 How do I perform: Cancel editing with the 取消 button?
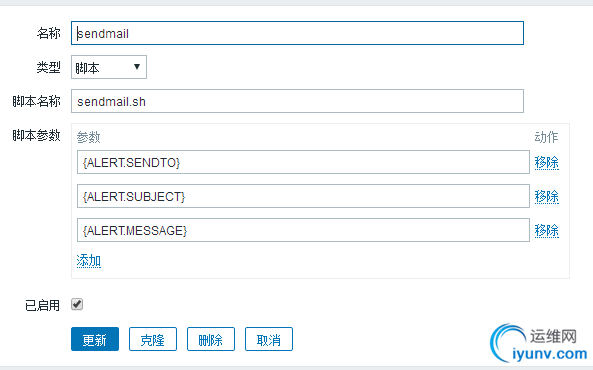tap(269, 339)
